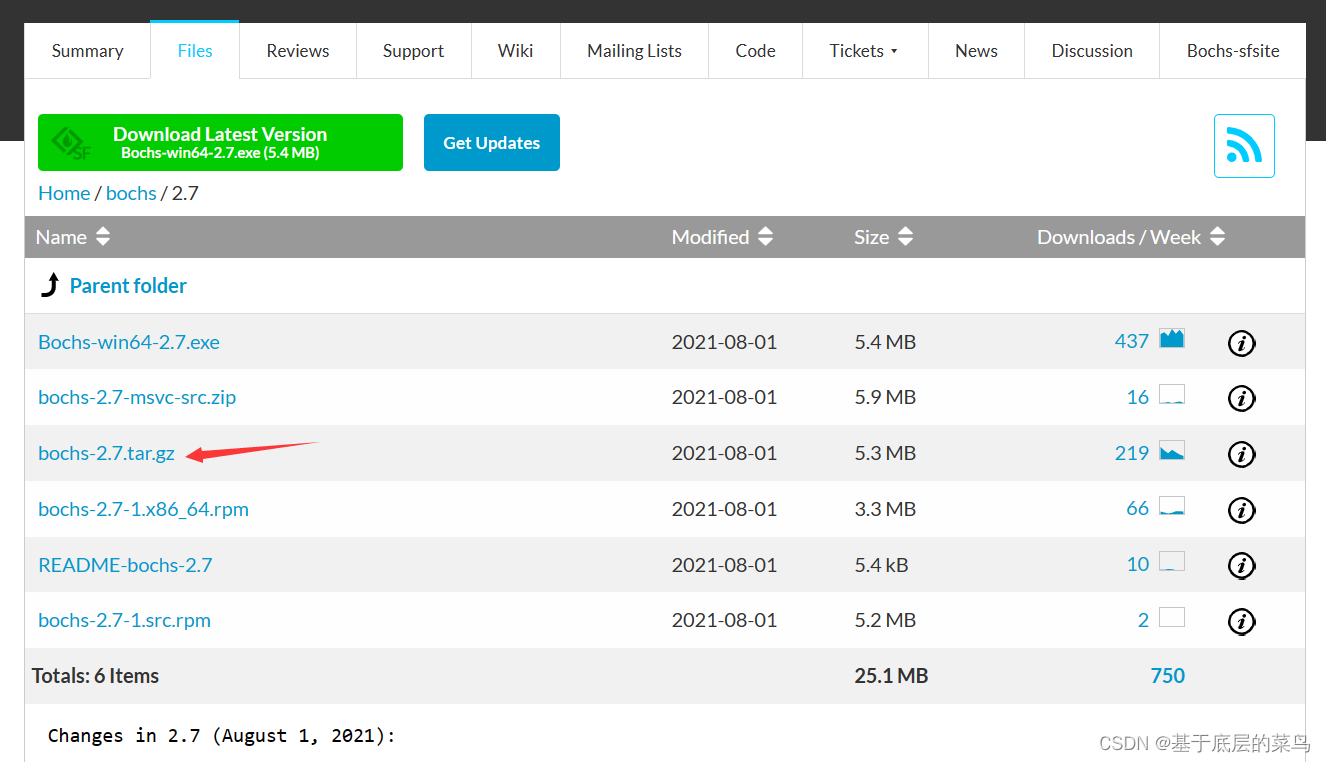Click the SourceForge logo on download button
This screenshot has width=1326, height=762.
click(72, 143)
